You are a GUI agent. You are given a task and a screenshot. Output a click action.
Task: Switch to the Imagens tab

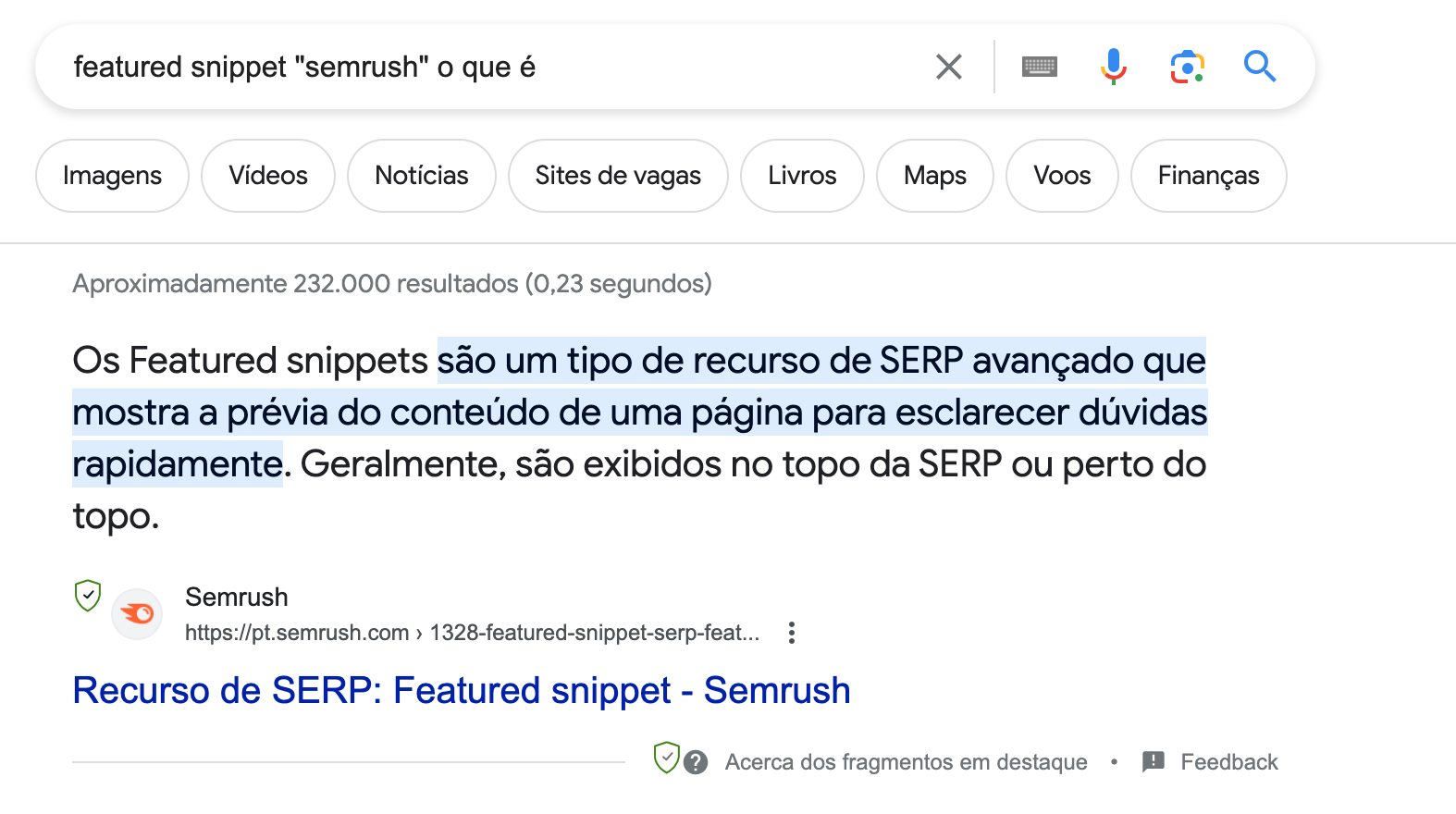click(x=111, y=175)
